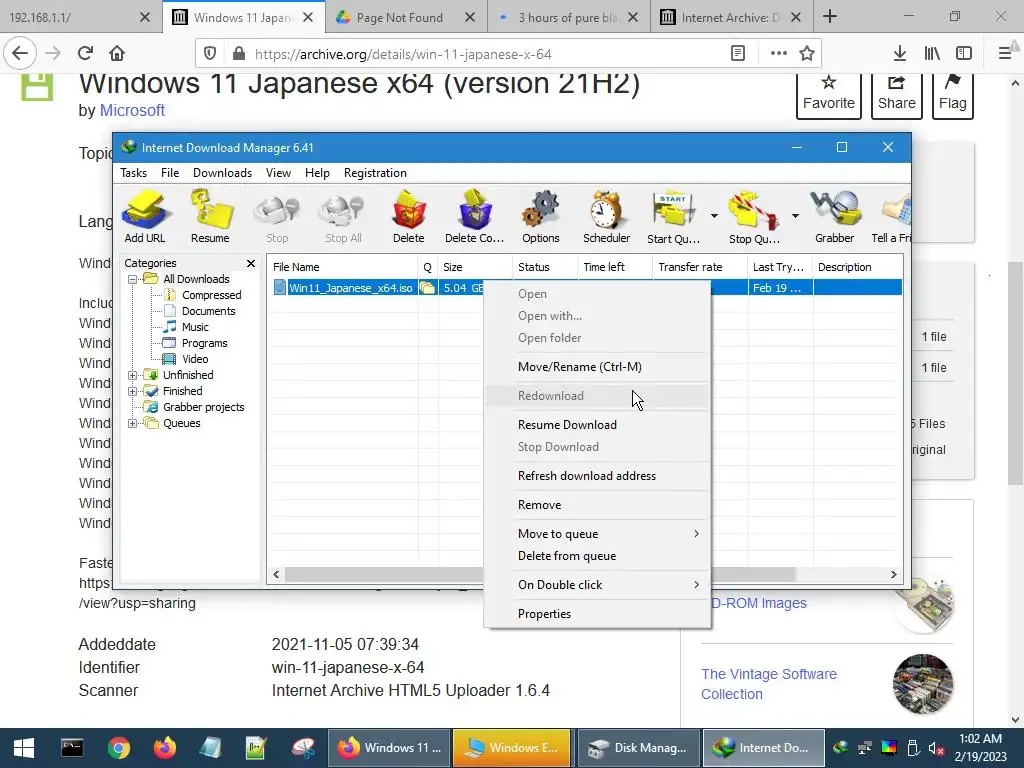The width and height of the screenshot is (1024, 768).
Task: Open Chrome from the taskbar
Action: pos(118,748)
